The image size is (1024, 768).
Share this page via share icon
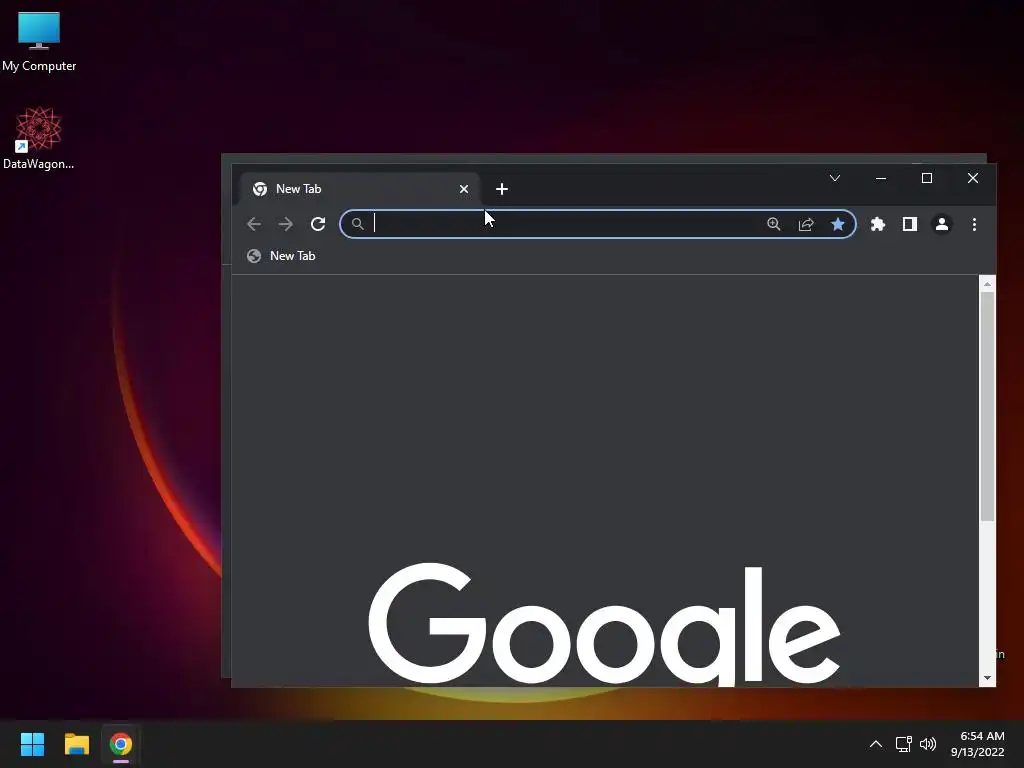[x=806, y=224]
